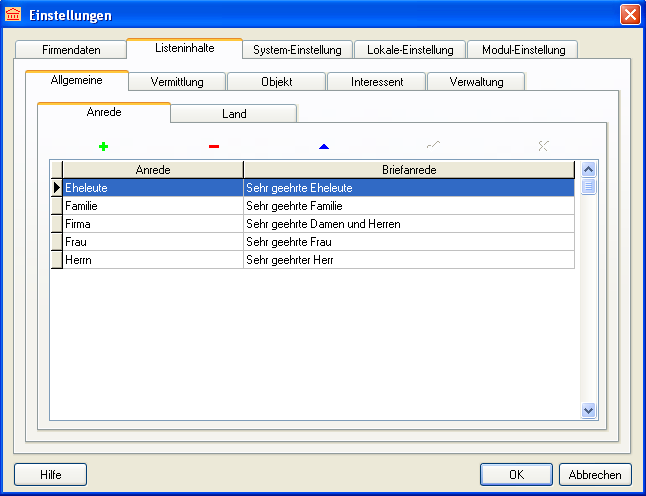This screenshot has height=496, width=646.
Task: Click the blue triangle edit-record icon
Action: pyautogui.click(x=323, y=146)
